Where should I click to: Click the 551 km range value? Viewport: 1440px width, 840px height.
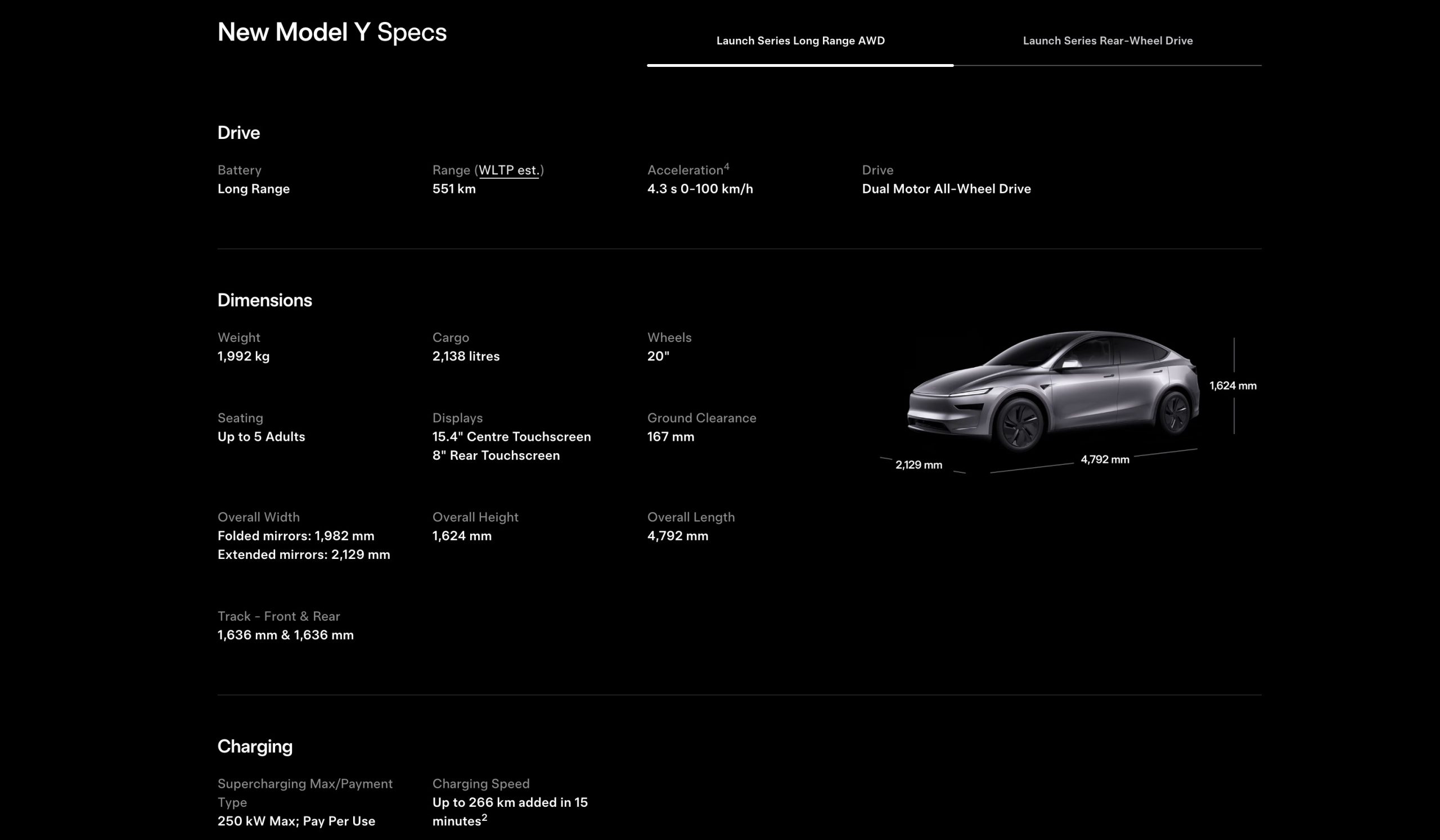(x=454, y=189)
